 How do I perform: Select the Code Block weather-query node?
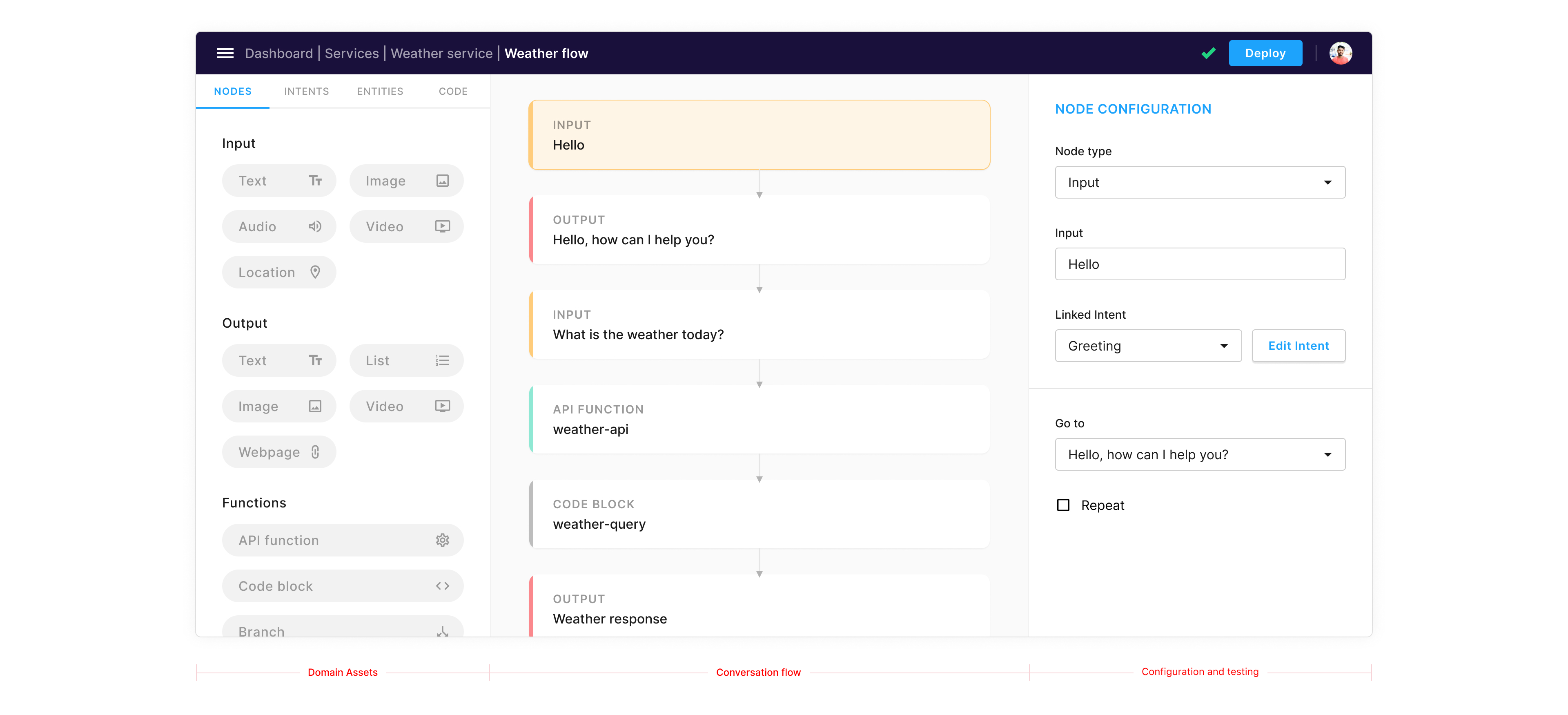click(x=759, y=514)
